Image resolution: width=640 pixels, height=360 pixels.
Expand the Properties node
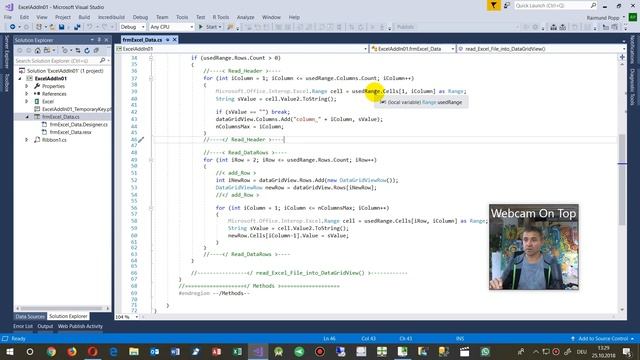click(27, 86)
